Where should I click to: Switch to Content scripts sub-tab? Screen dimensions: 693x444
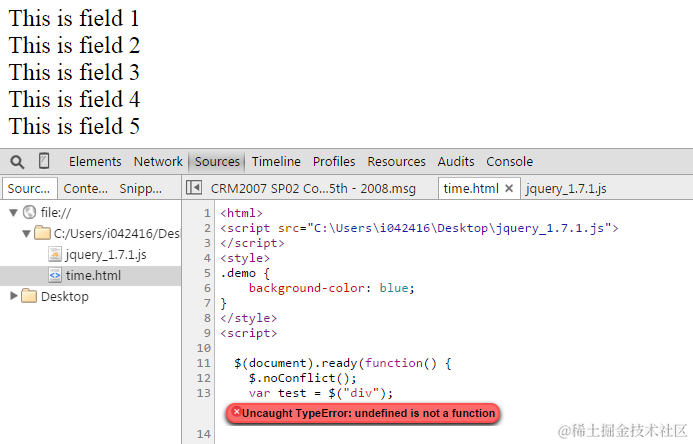tap(86, 189)
